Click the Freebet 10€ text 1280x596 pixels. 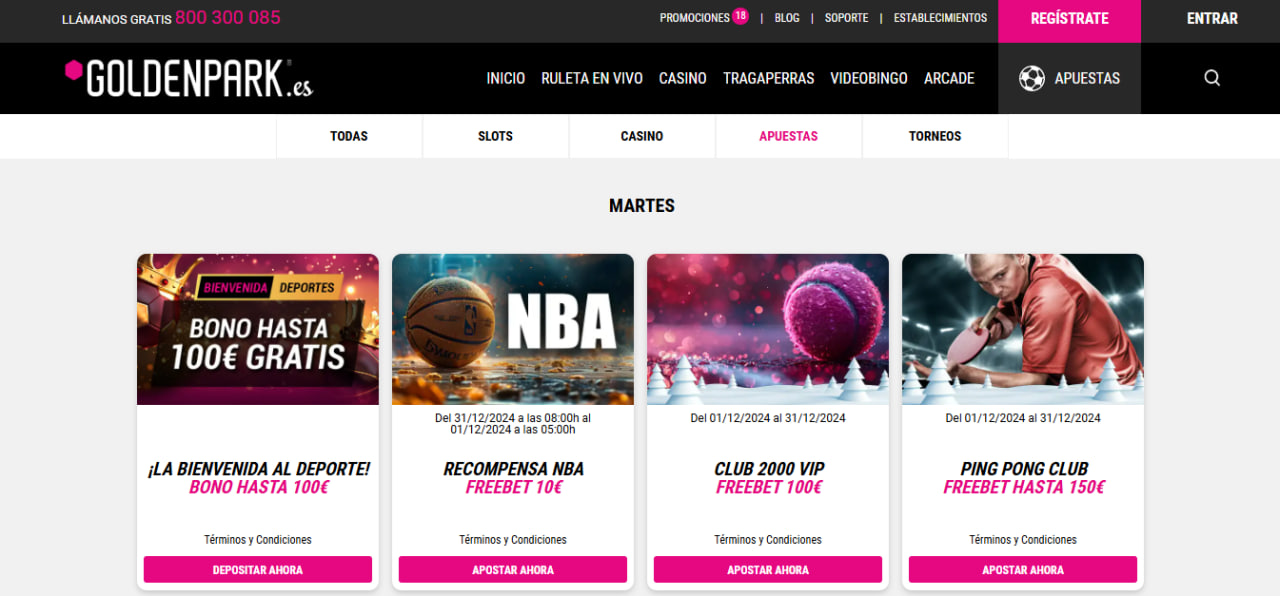(x=514, y=488)
